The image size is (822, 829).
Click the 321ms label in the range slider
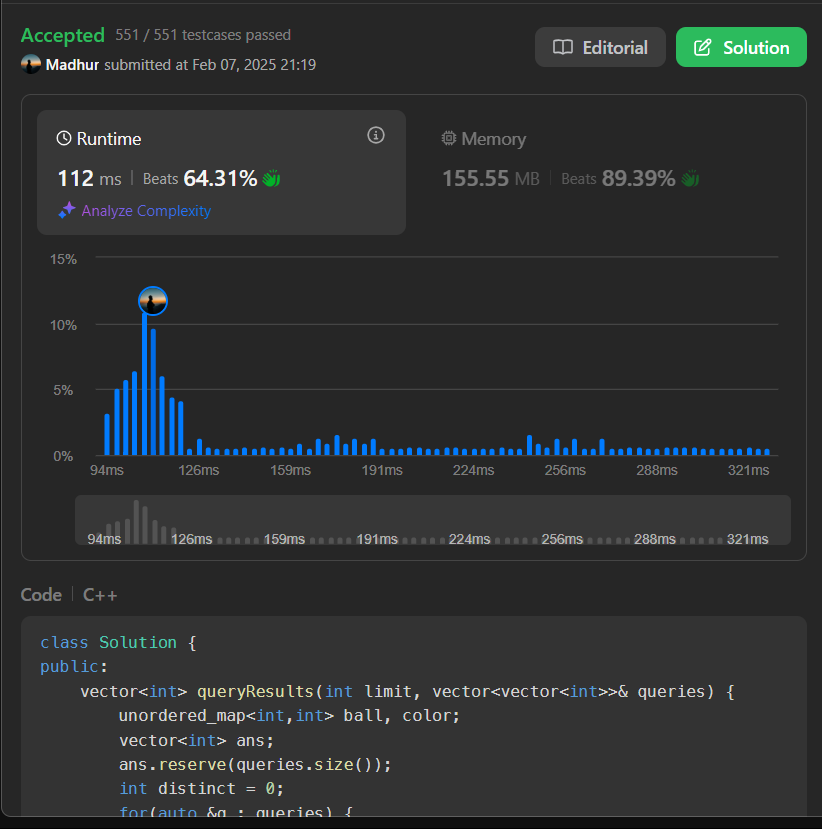coord(747,539)
